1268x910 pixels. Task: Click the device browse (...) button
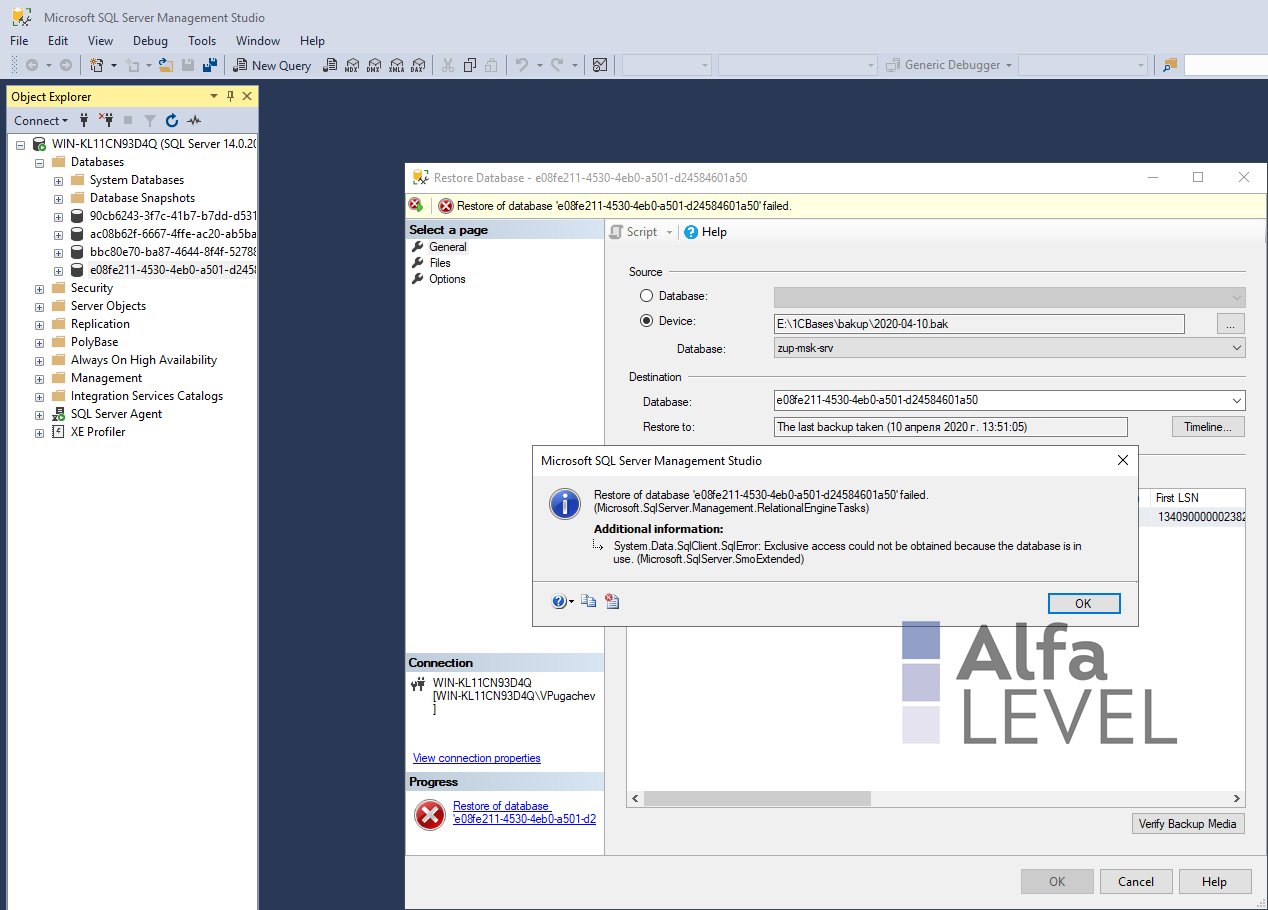point(1231,323)
